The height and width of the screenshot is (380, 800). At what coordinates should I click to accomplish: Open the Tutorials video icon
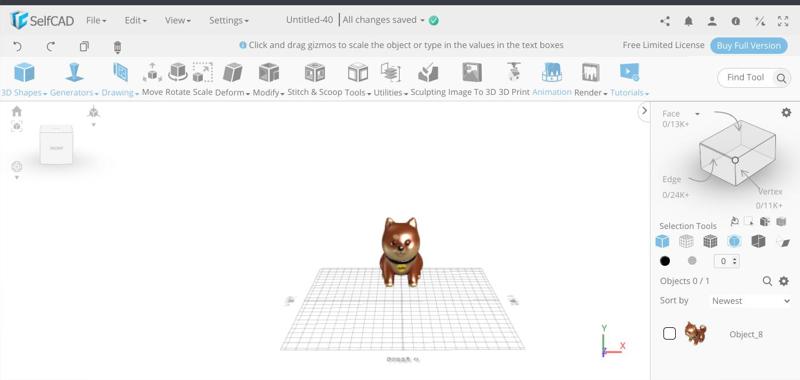point(630,72)
